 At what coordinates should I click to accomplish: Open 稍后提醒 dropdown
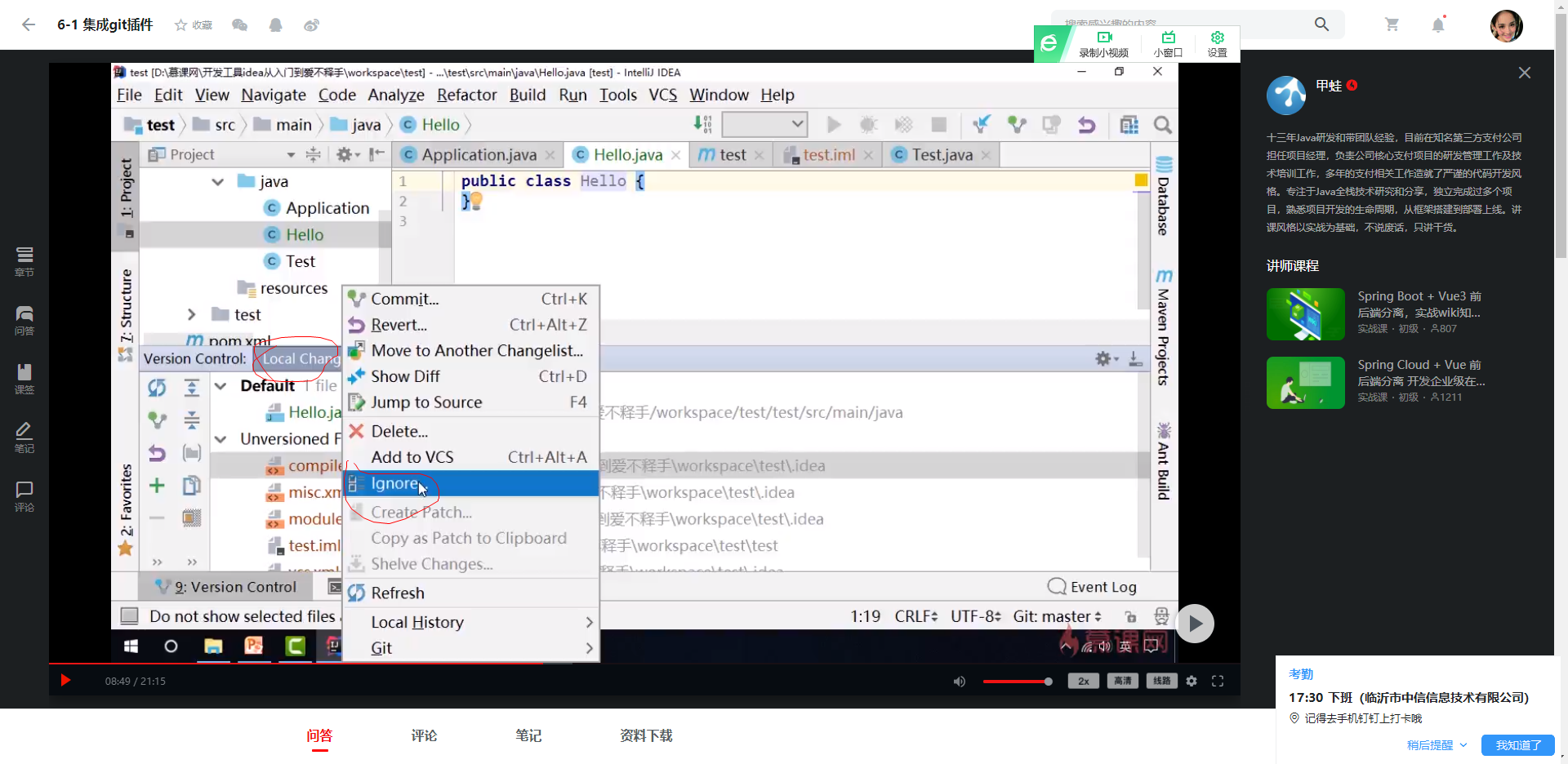point(1437,745)
